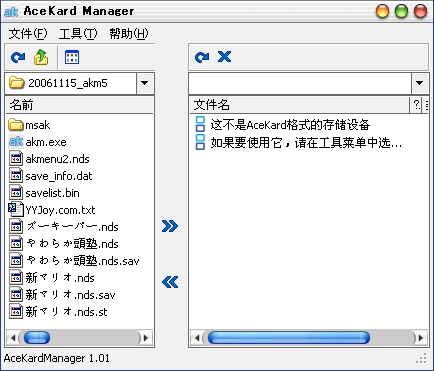
Task: Click the AceKard Manager title icon
Action: coord(11,11)
